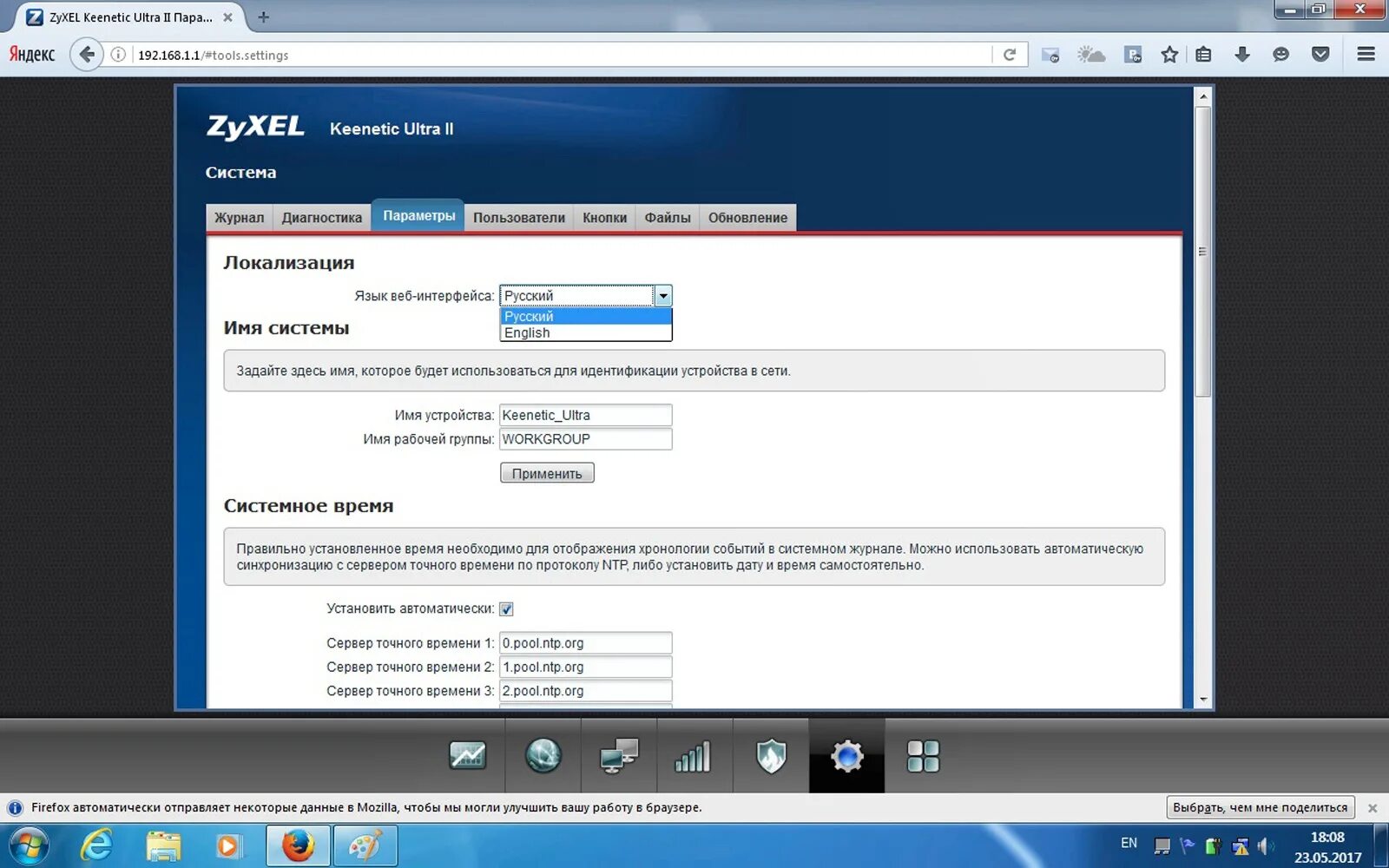Expand the web interface language dropdown arrow

[x=663, y=296]
